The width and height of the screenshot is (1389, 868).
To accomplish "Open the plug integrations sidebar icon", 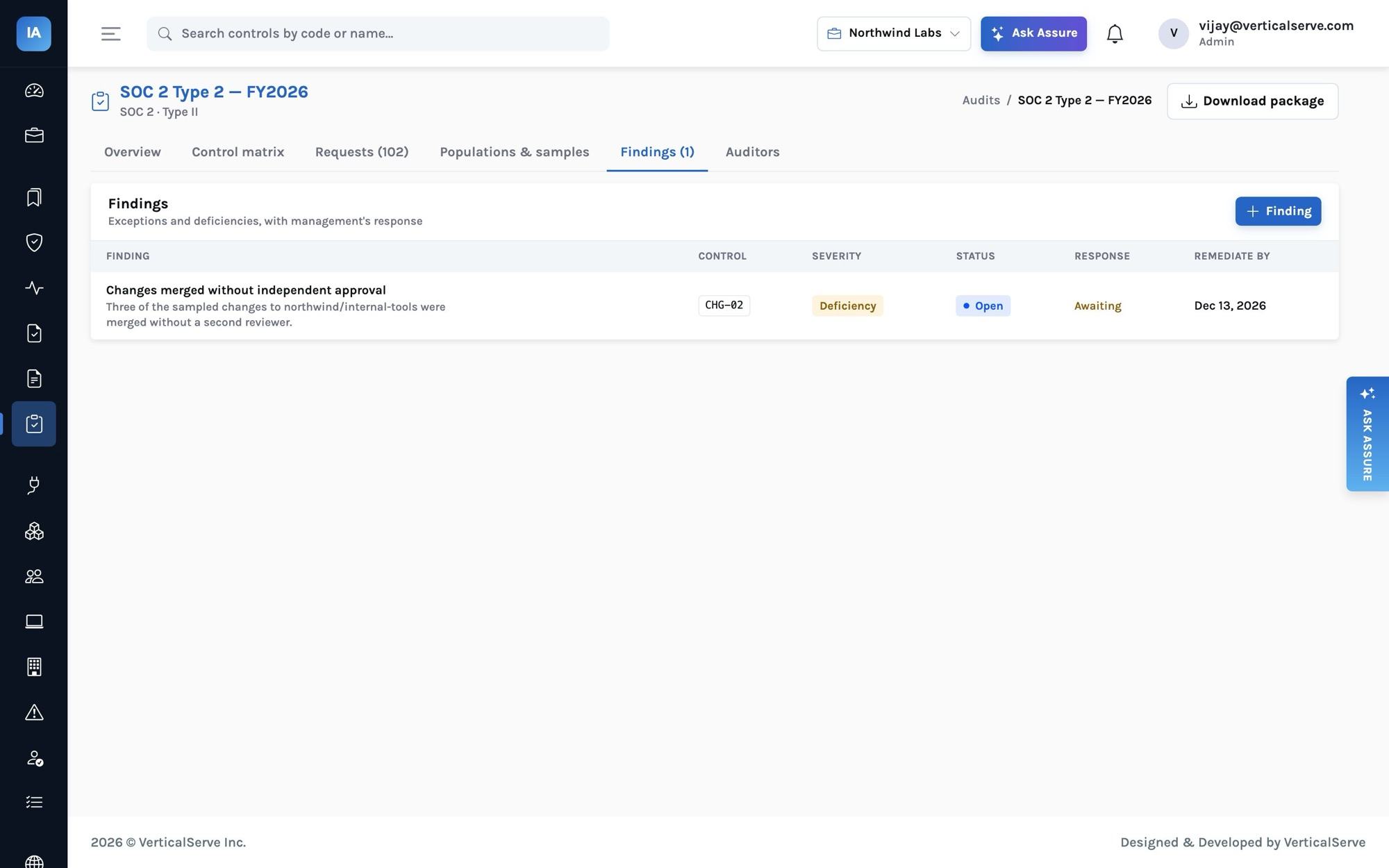I will click(34, 485).
